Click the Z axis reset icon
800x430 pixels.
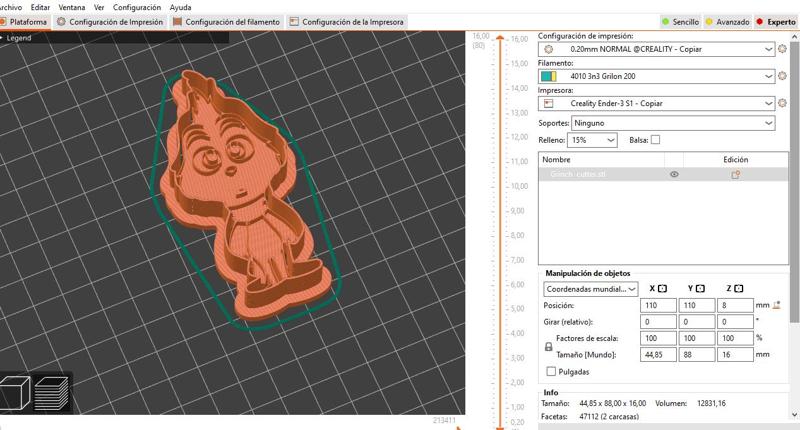pos(739,289)
